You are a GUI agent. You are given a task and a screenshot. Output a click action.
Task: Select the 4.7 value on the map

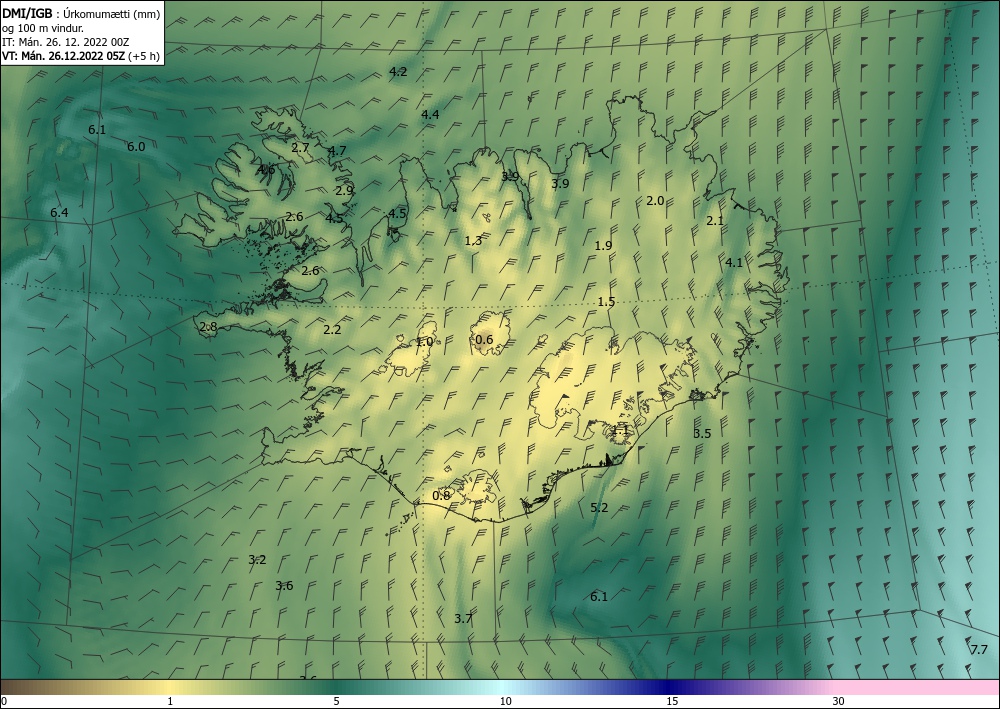pos(337,151)
